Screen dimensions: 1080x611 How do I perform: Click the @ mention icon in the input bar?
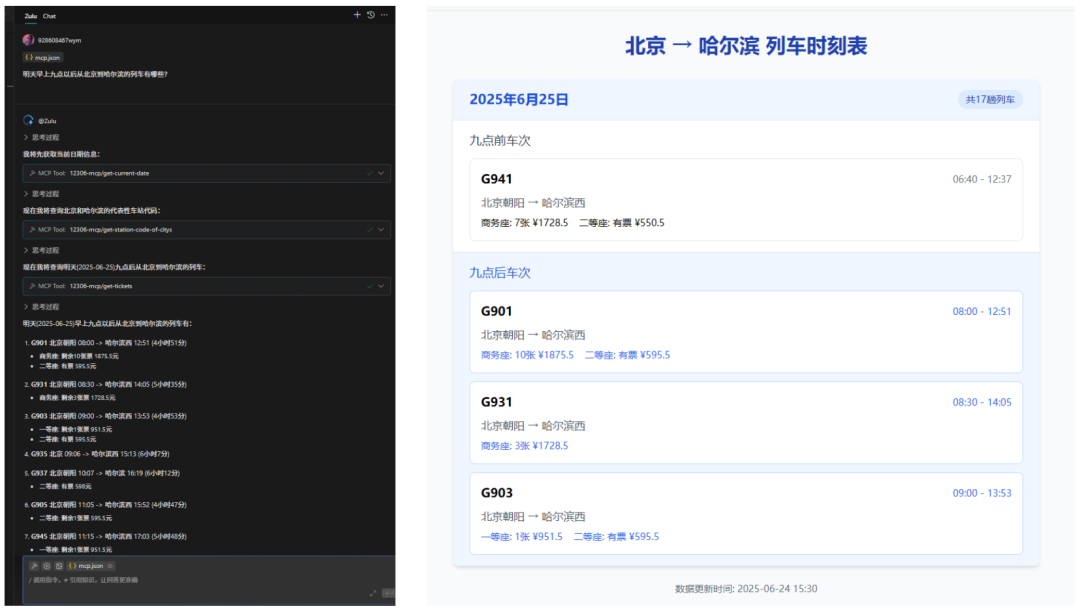(46, 566)
